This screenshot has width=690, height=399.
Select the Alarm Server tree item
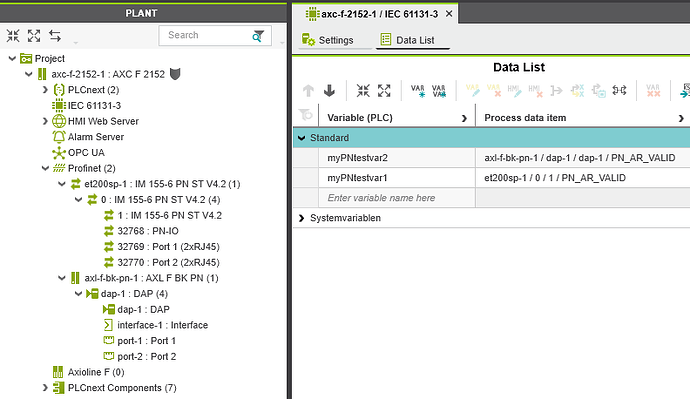(x=95, y=137)
